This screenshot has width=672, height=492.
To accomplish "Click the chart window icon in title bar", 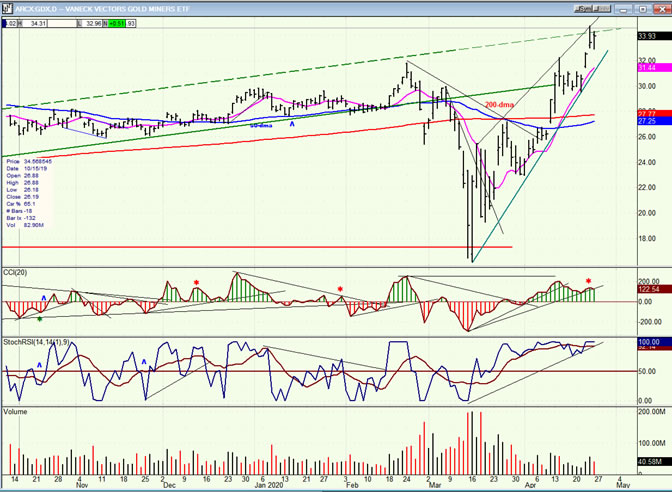I will (x=7, y=9).
